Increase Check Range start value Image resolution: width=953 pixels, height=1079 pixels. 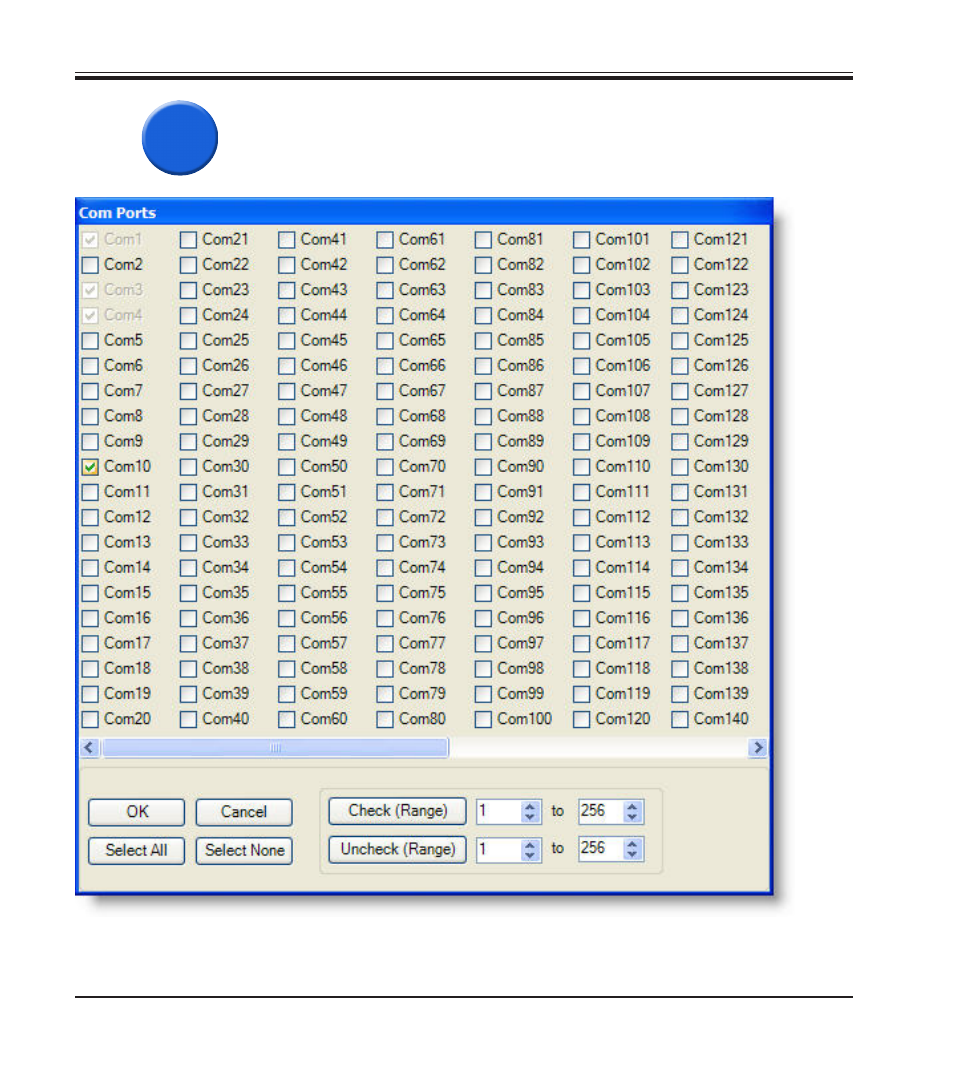pyautogui.click(x=529, y=806)
